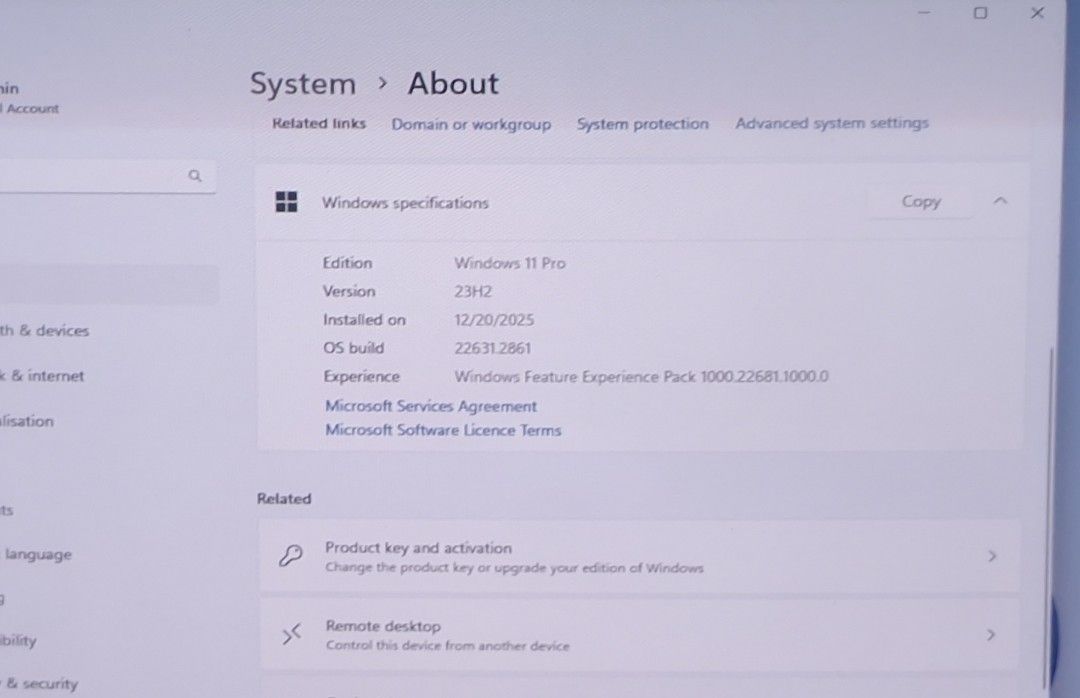Click the magnifier icon in the search box
1080x698 pixels.
pos(195,176)
